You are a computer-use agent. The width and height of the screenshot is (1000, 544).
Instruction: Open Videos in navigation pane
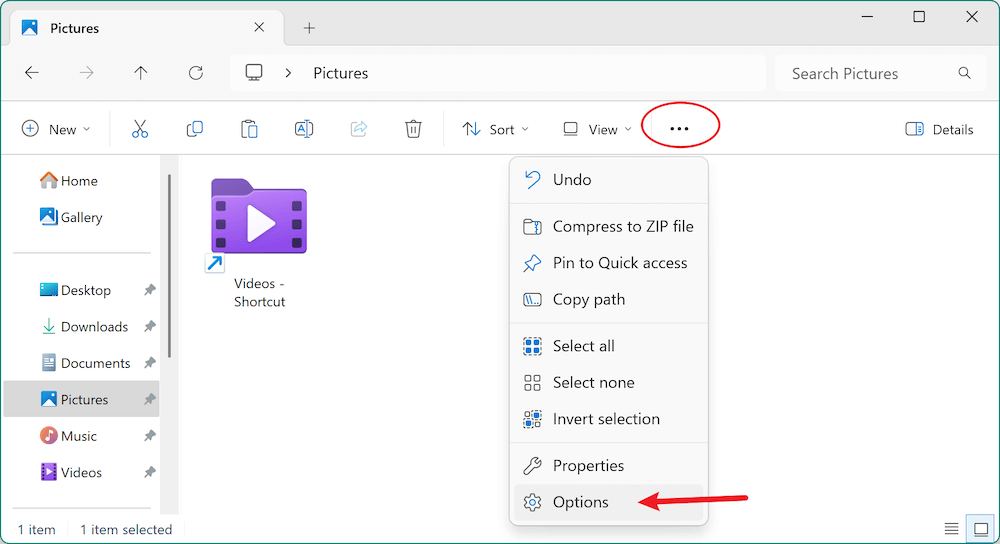[71, 473]
